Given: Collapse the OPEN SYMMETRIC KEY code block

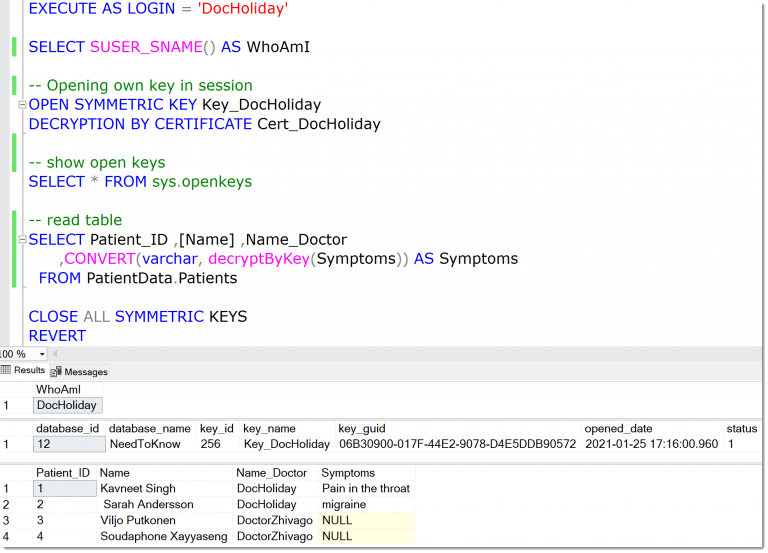Looking at the screenshot, I should [x=22, y=105].
